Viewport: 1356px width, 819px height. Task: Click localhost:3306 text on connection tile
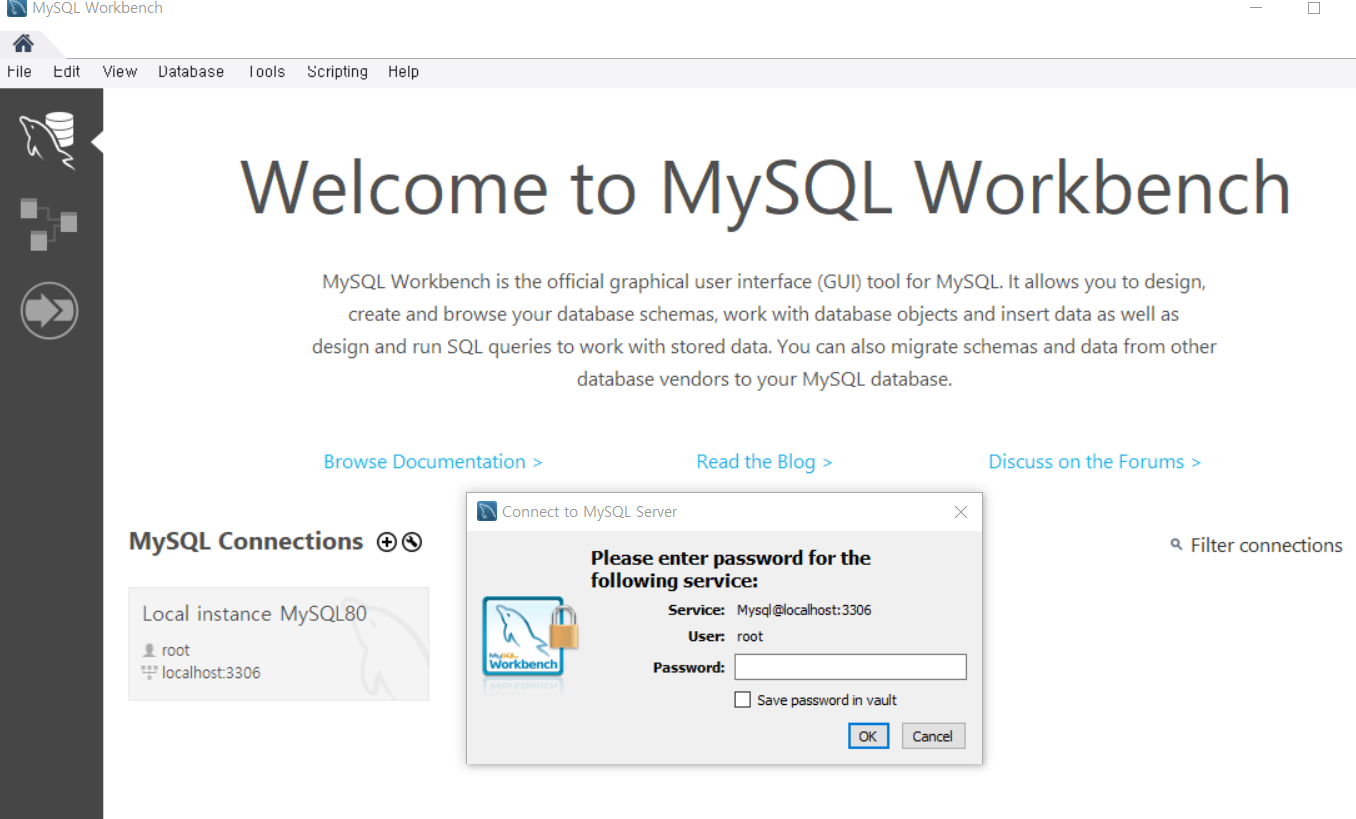click(211, 673)
